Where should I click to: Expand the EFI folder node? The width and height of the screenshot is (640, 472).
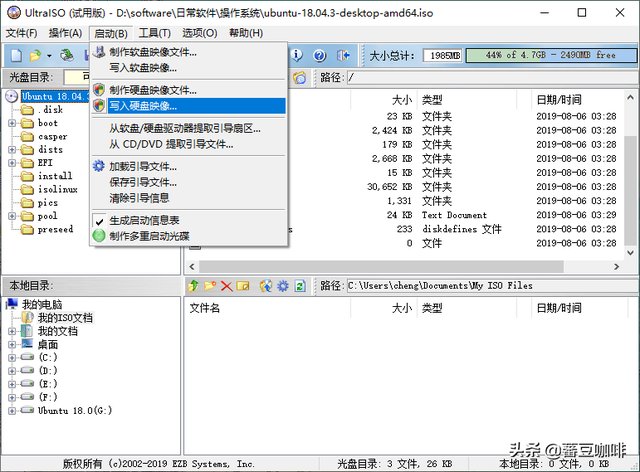point(12,163)
